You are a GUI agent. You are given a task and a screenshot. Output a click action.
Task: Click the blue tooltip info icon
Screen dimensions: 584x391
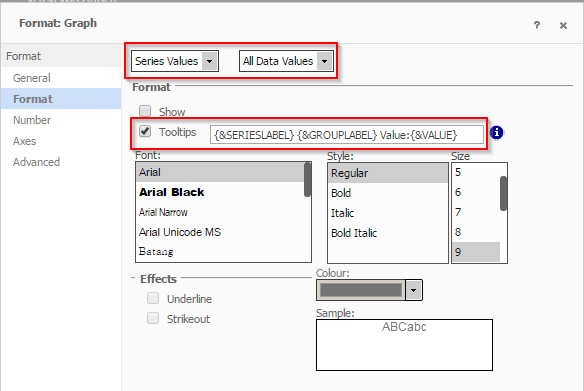click(x=496, y=132)
